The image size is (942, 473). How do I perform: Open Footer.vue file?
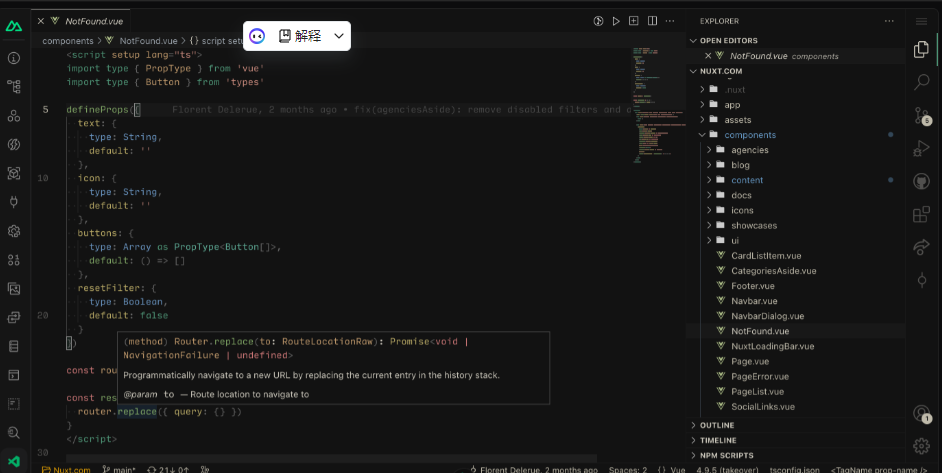tap(752, 286)
